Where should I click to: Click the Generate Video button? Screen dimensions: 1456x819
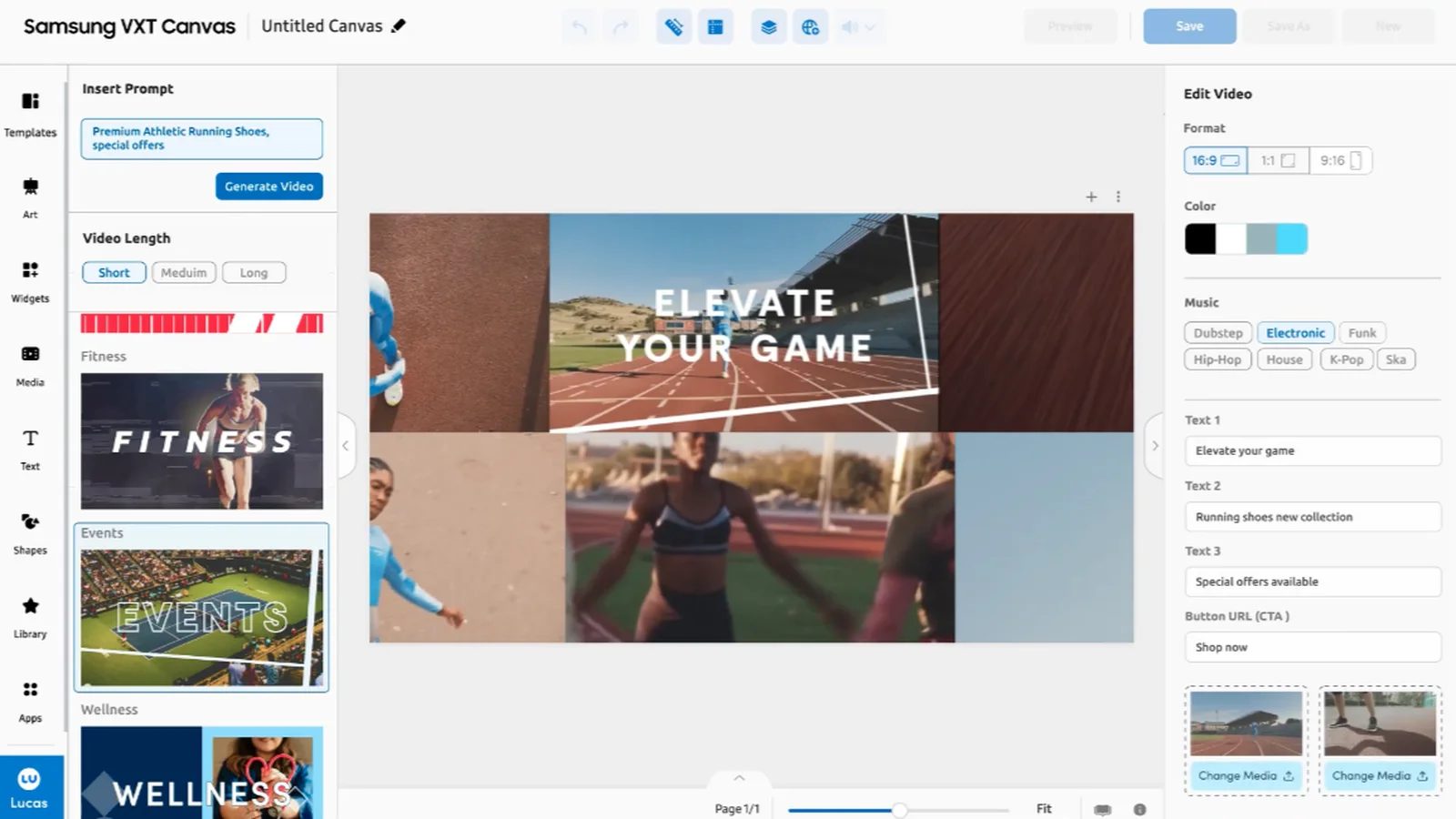(269, 187)
